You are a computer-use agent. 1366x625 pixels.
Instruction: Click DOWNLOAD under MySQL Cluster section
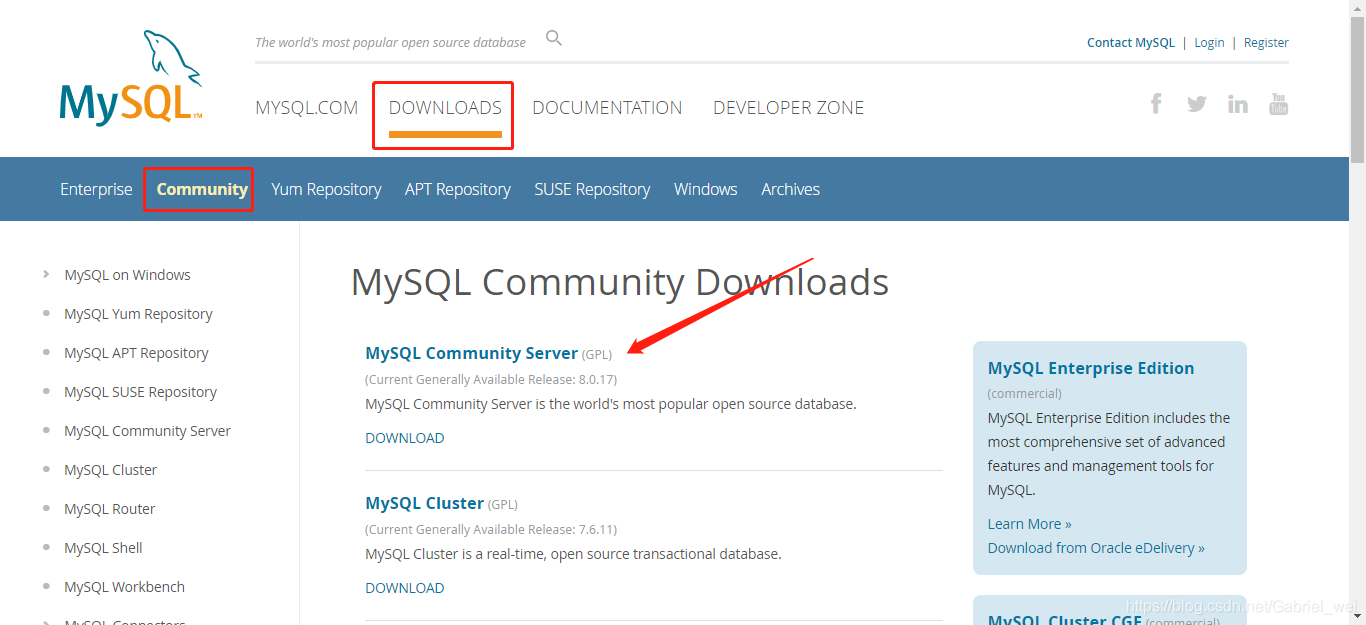pyautogui.click(x=405, y=588)
